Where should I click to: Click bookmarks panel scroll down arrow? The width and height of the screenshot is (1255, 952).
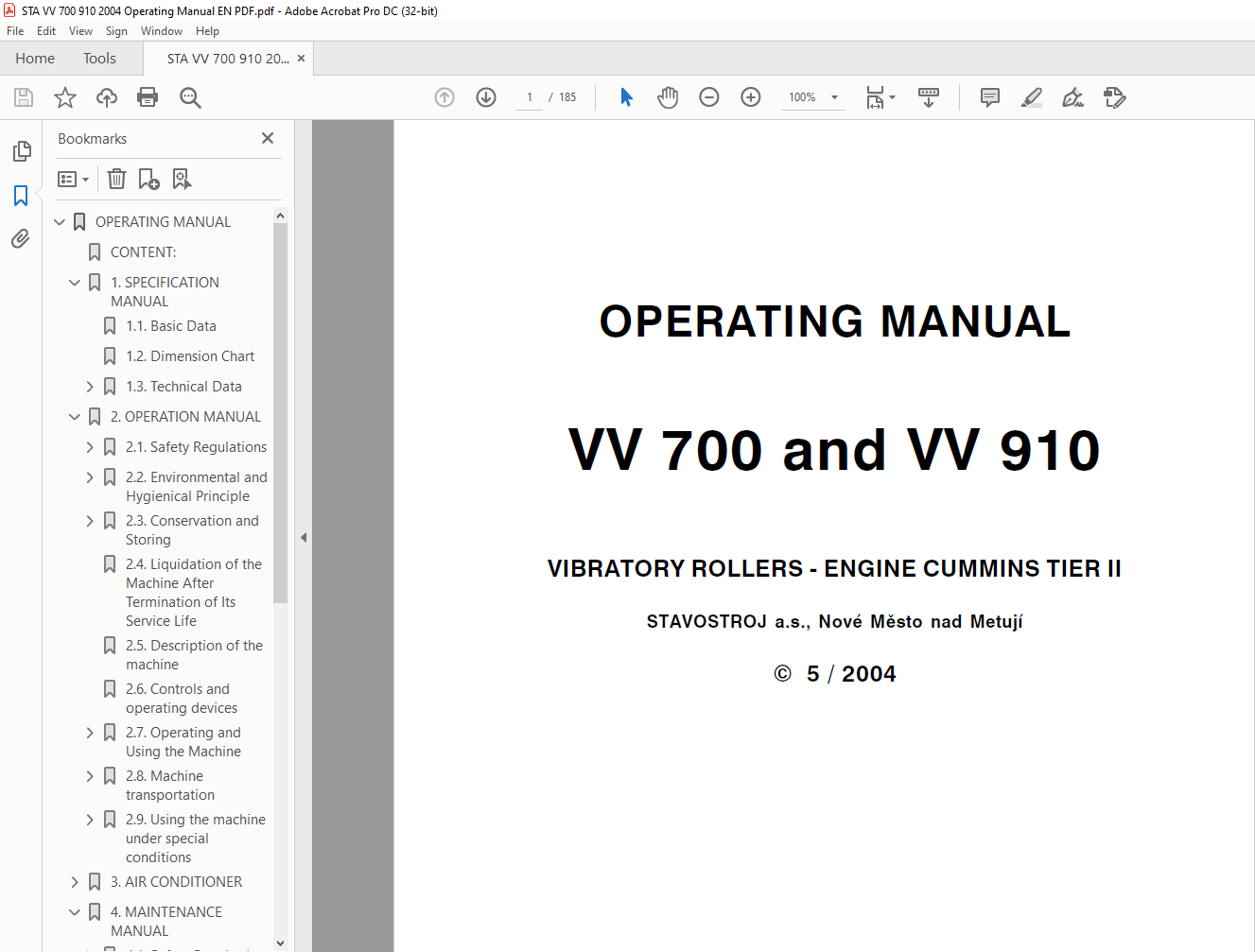tap(280, 943)
